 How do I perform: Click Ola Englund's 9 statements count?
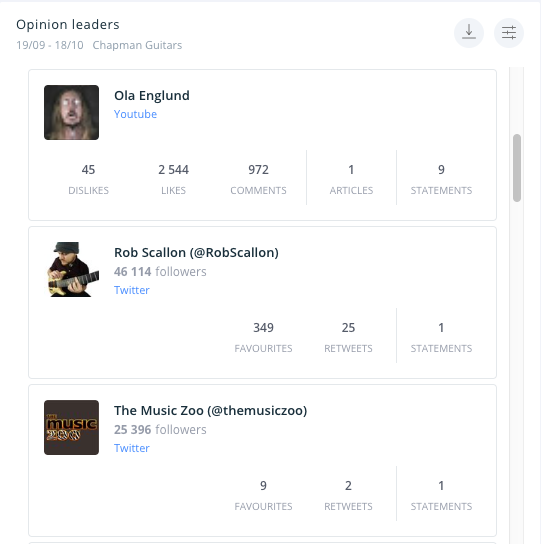(x=441, y=170)
